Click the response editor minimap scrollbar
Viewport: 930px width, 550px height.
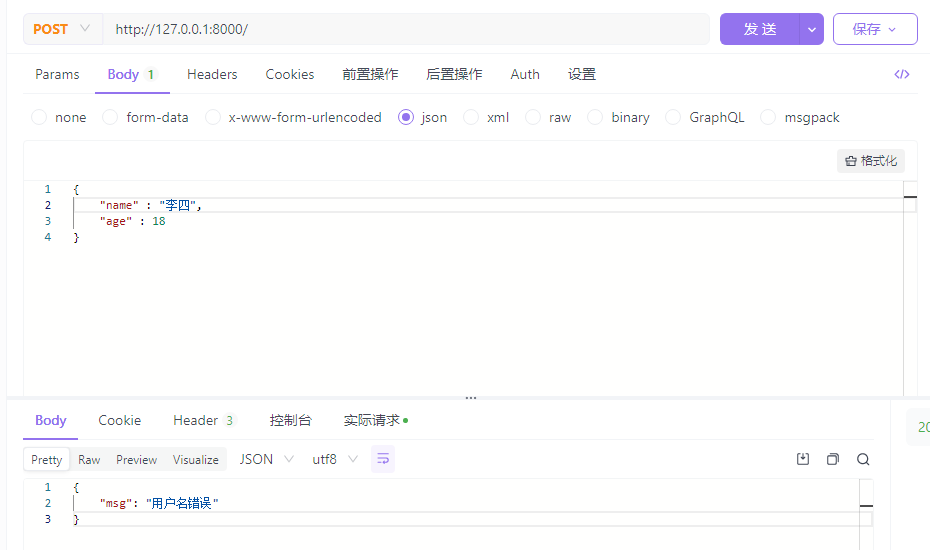coord(867,514)
